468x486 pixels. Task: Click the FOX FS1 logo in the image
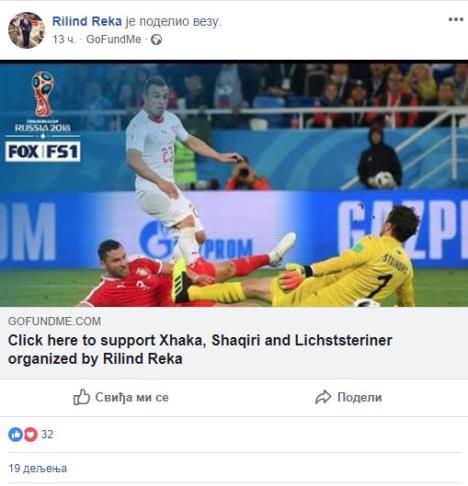43,152
